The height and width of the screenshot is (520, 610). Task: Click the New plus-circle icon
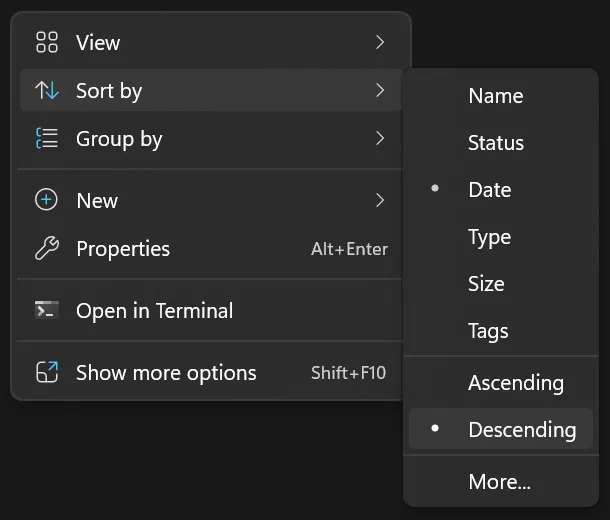(x=47, y=200)
